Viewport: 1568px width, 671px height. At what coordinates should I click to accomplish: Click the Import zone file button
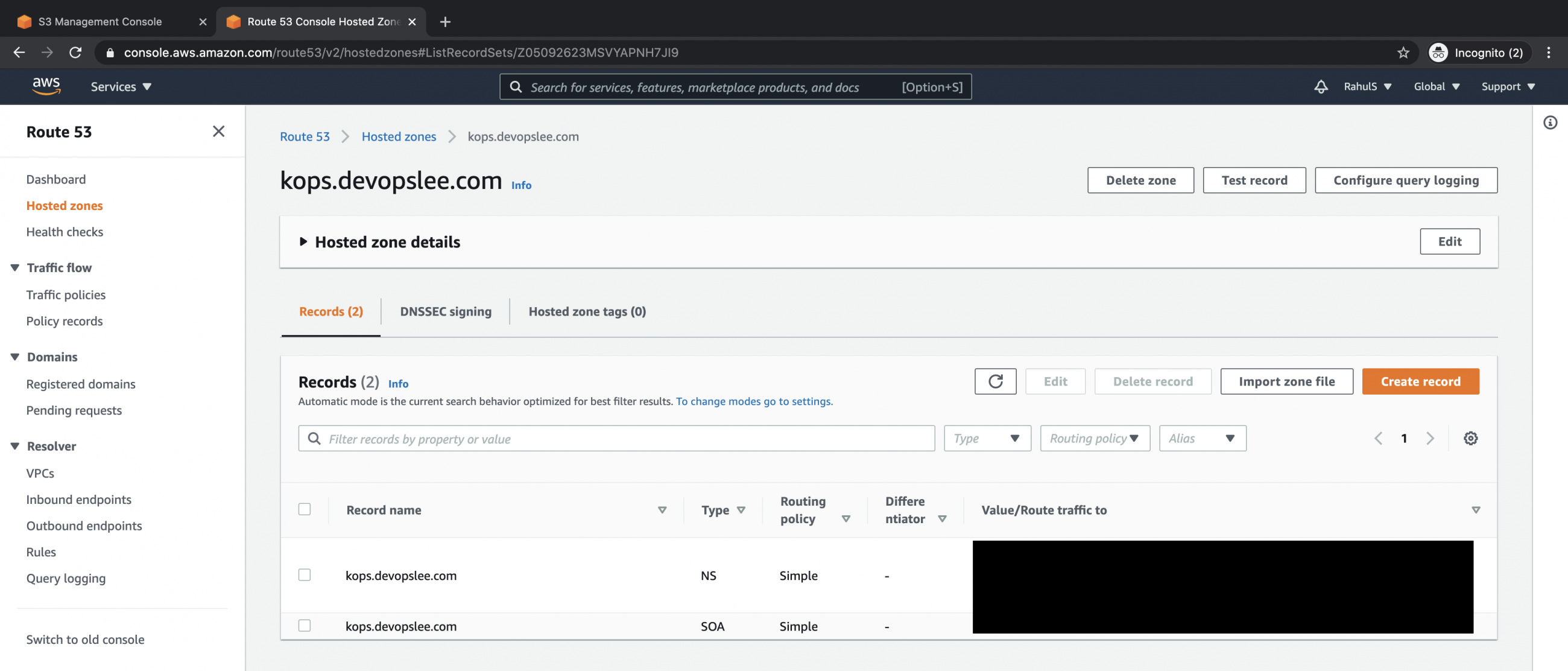tap(1286, 381)
